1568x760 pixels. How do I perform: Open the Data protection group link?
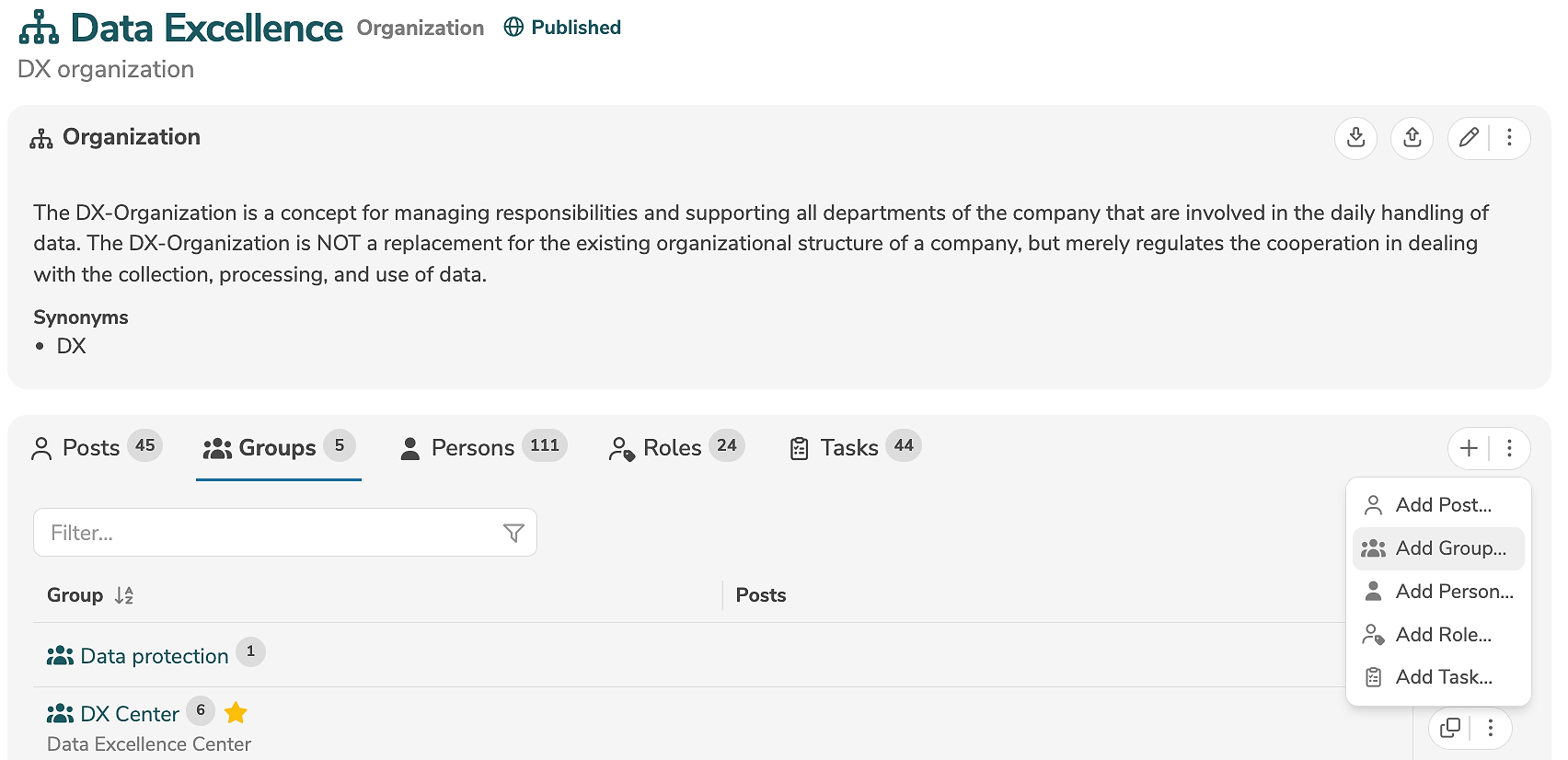click(x=154, y=656)
